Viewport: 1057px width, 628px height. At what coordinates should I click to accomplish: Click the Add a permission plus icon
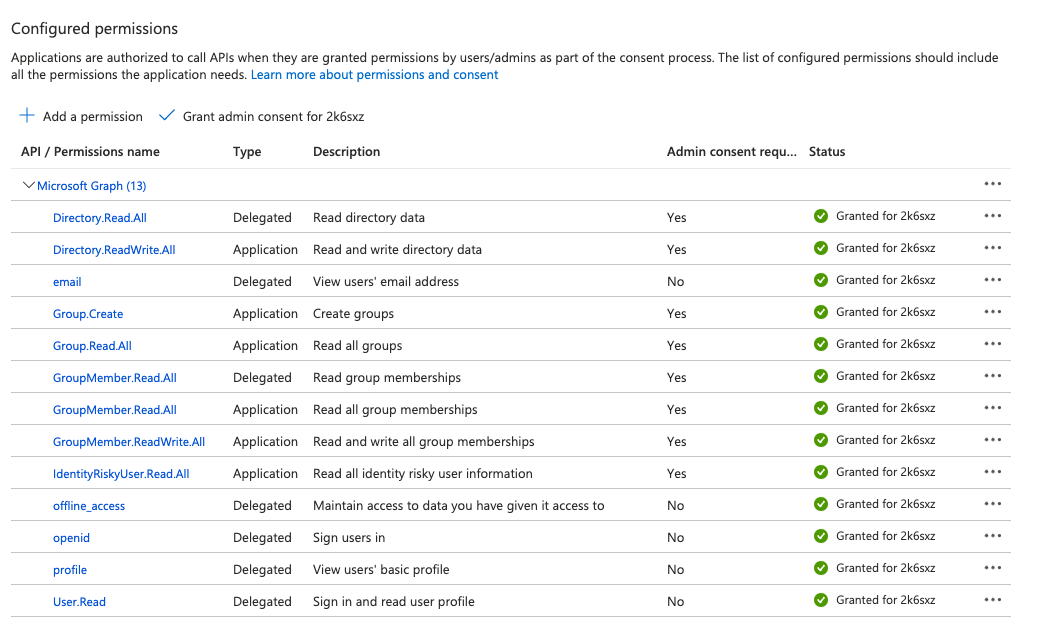26,116
